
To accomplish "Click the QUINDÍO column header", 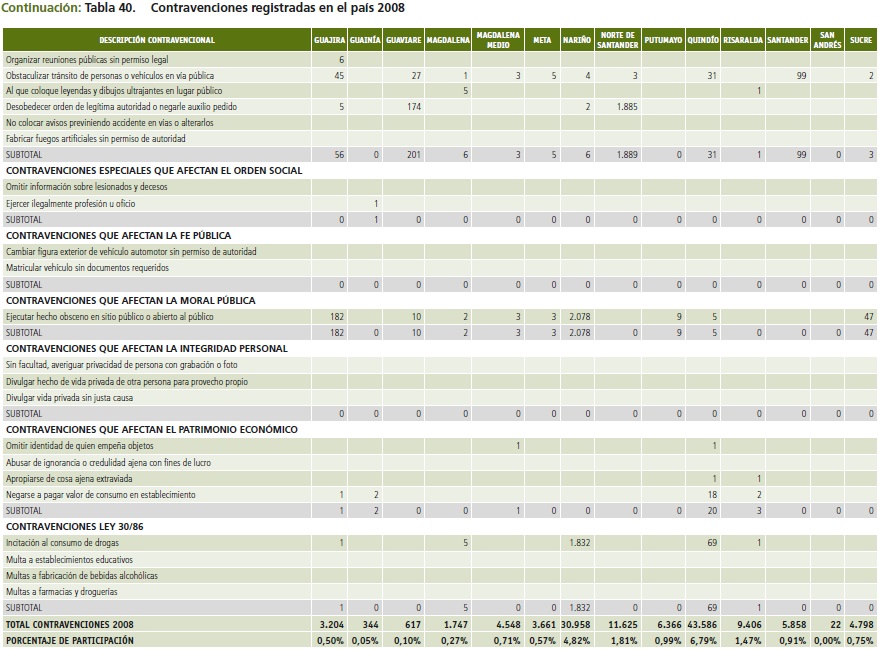I will tap(702, 40).
